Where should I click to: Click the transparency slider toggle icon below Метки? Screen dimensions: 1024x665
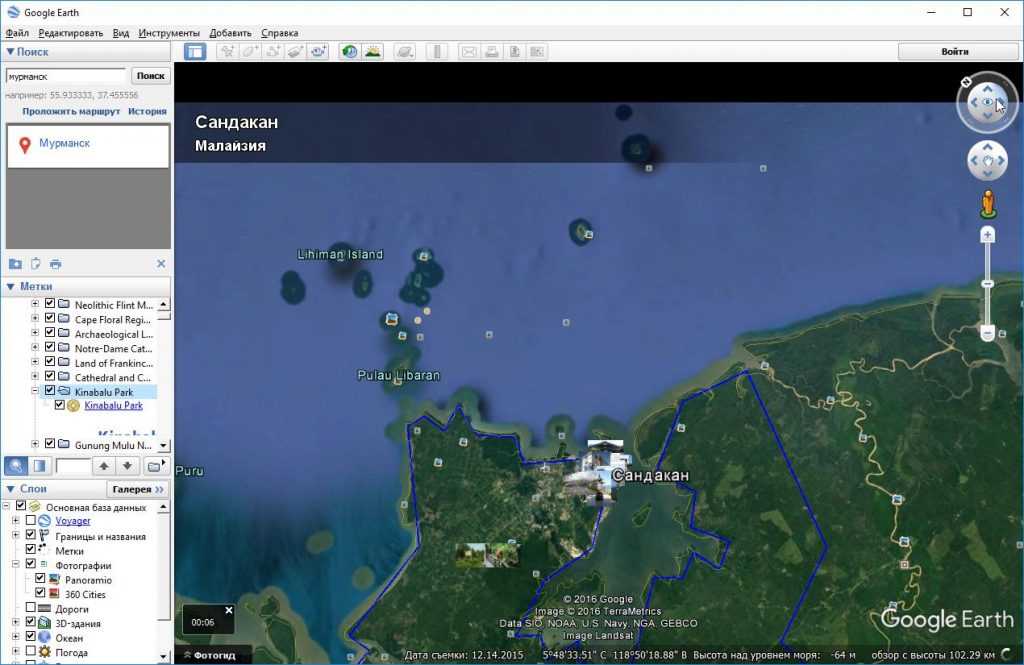coord(39,466)
